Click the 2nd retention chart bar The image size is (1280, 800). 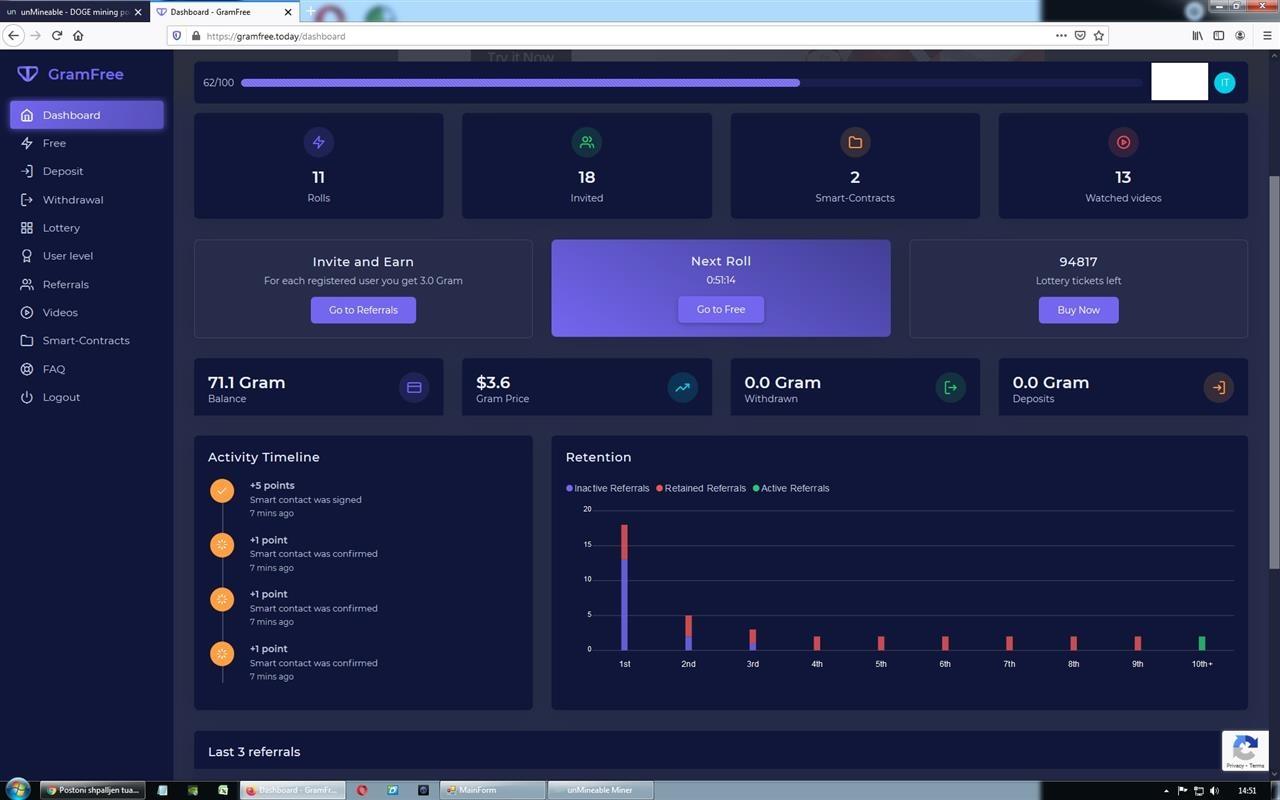point(688,632)
